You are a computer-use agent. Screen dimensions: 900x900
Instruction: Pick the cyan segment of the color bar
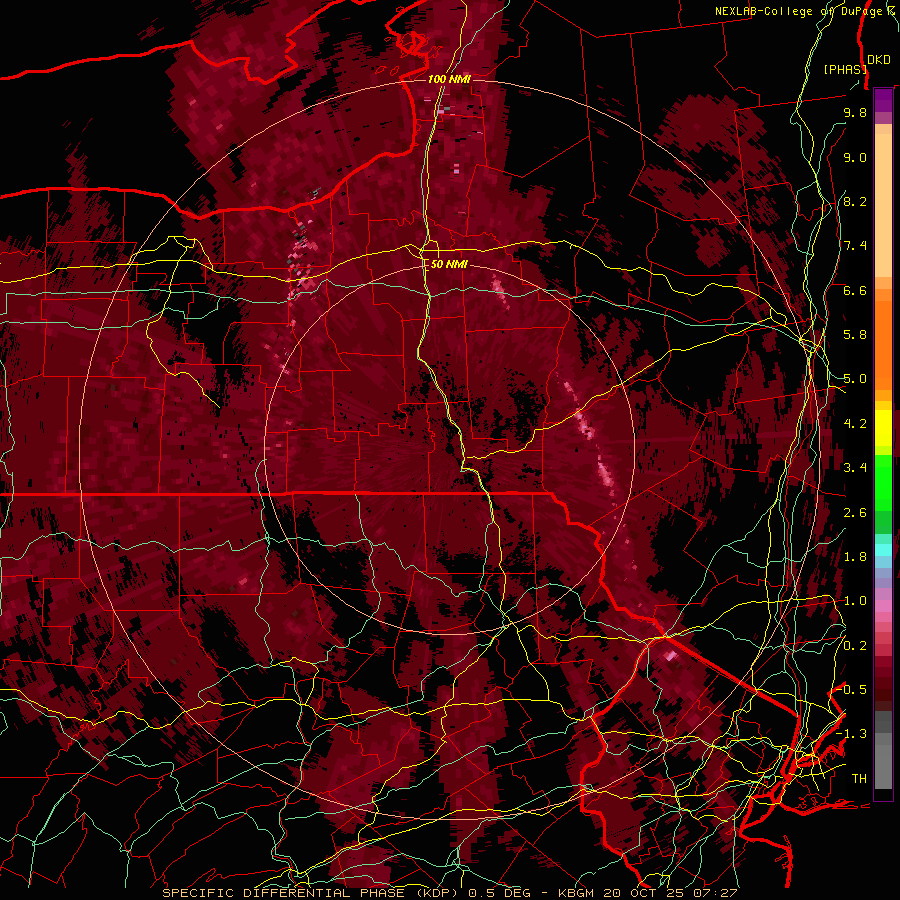tap(883, 550)
